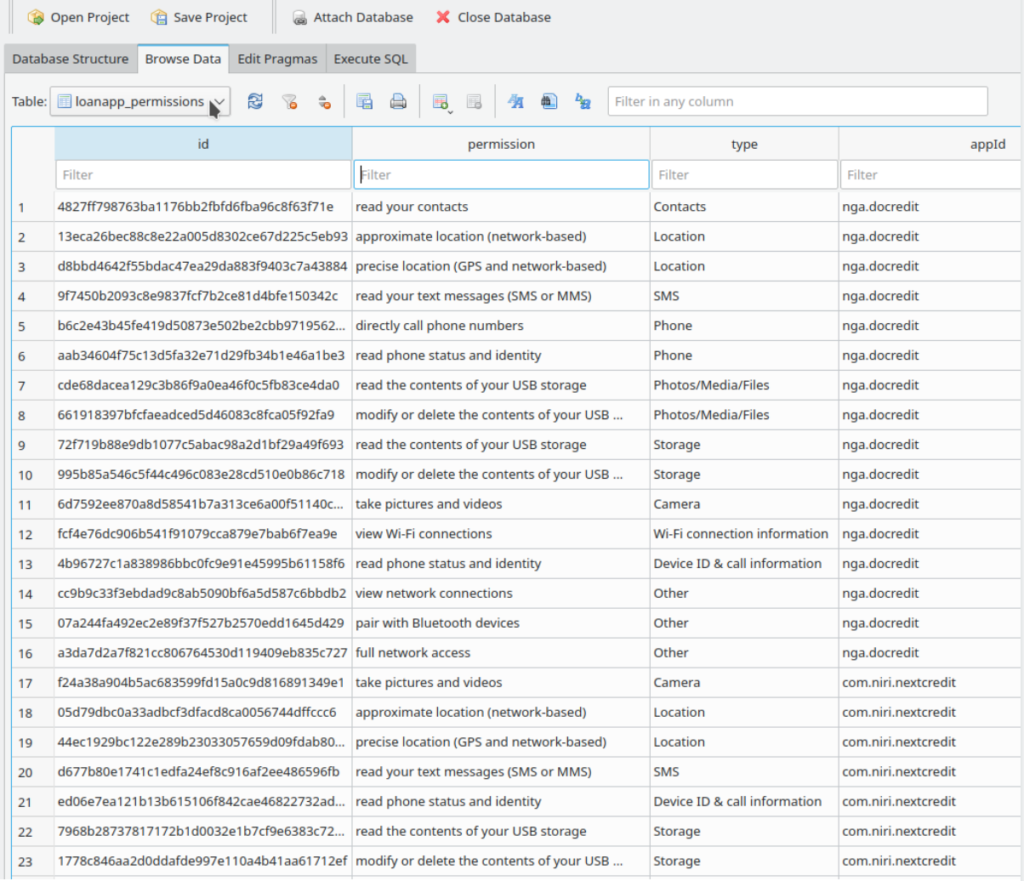
Task: Click the Close Database button
Action: pyautogui.click(x=494, y=18)
